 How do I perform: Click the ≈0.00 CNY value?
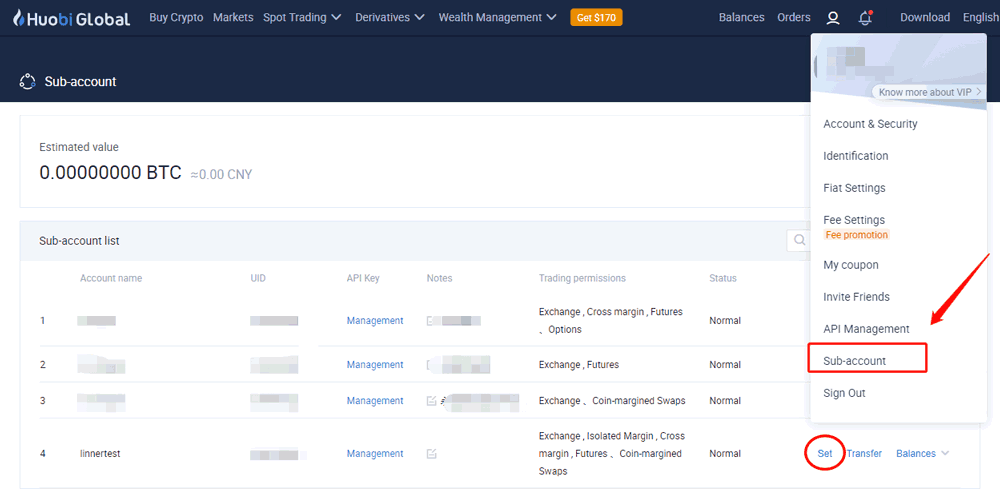point(221,174)
